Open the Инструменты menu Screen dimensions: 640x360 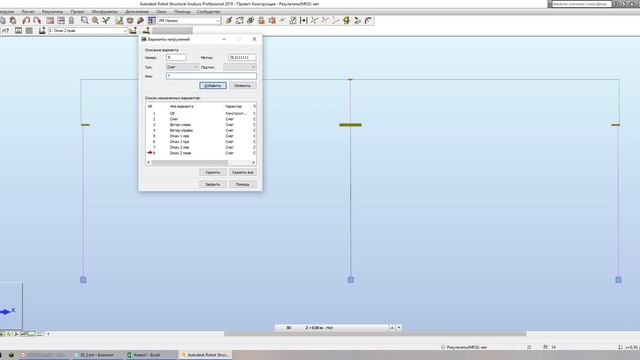pyautogui.click(x=105, y=12)
